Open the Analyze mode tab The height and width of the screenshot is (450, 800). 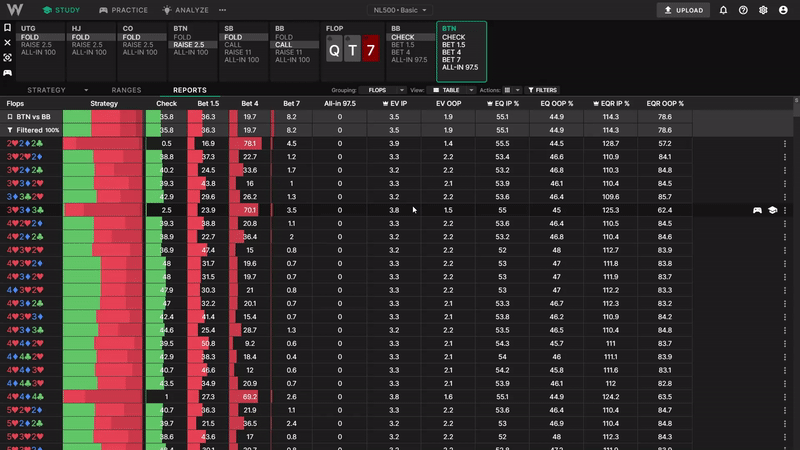(186, 10)
